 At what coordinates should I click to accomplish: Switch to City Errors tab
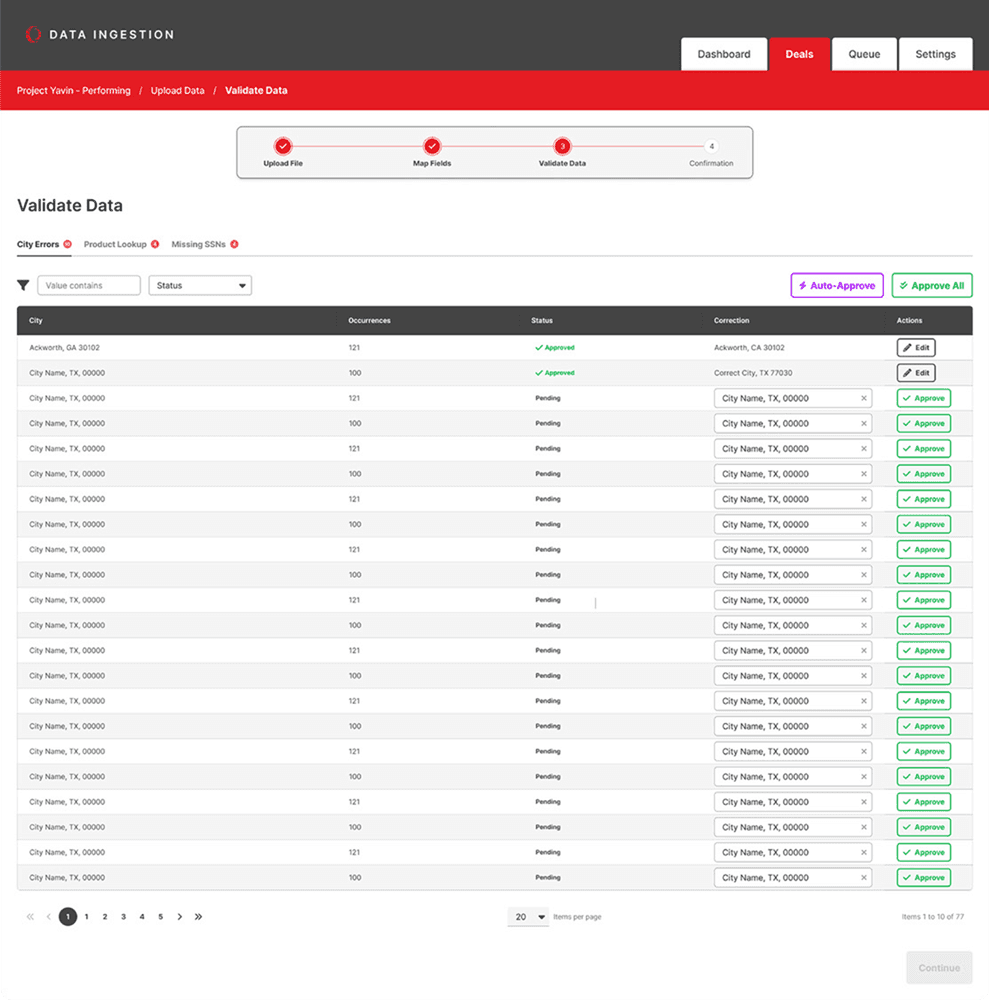(x=44, y=244)
